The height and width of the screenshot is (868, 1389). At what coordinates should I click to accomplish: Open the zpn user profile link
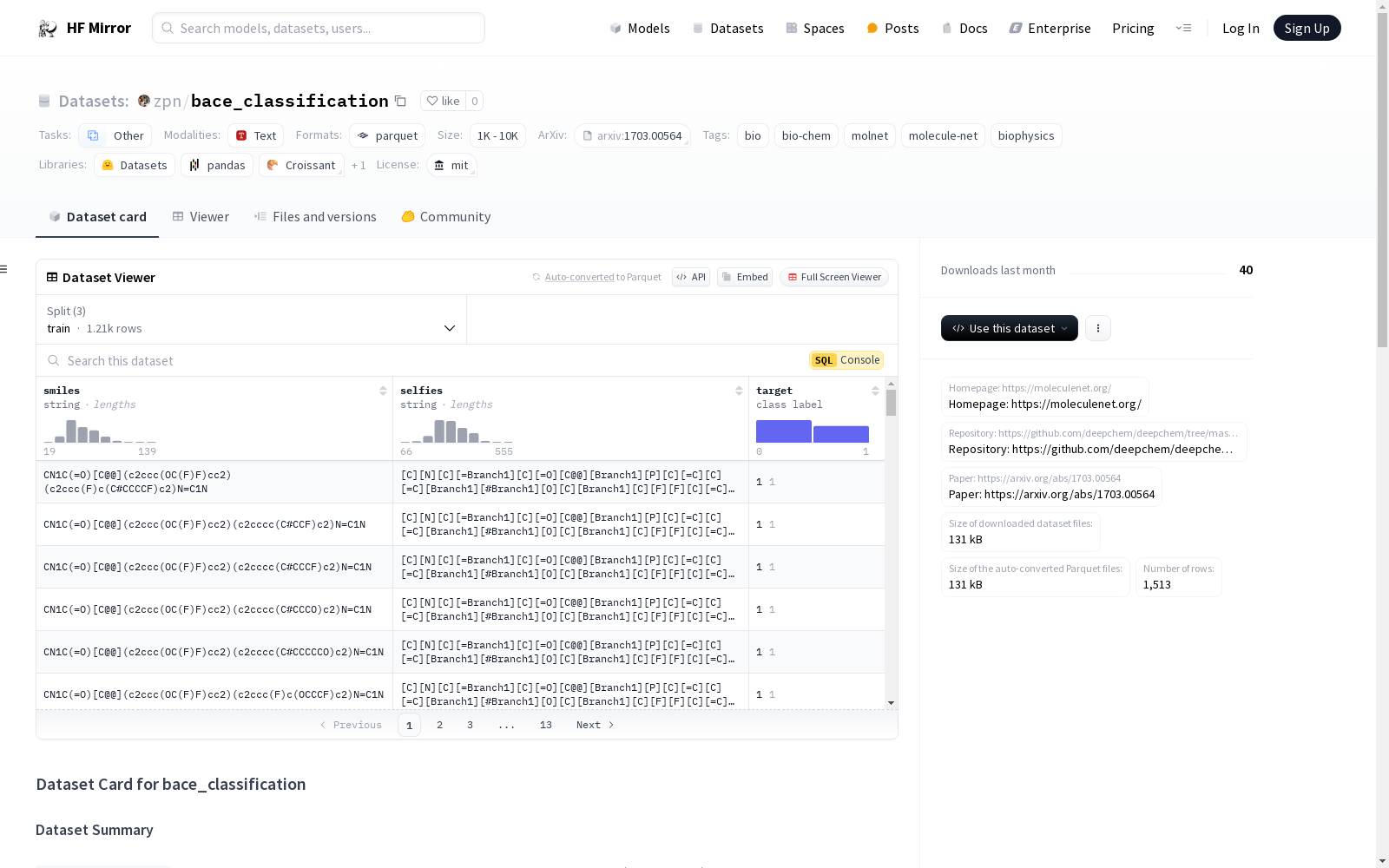(167, 102)
